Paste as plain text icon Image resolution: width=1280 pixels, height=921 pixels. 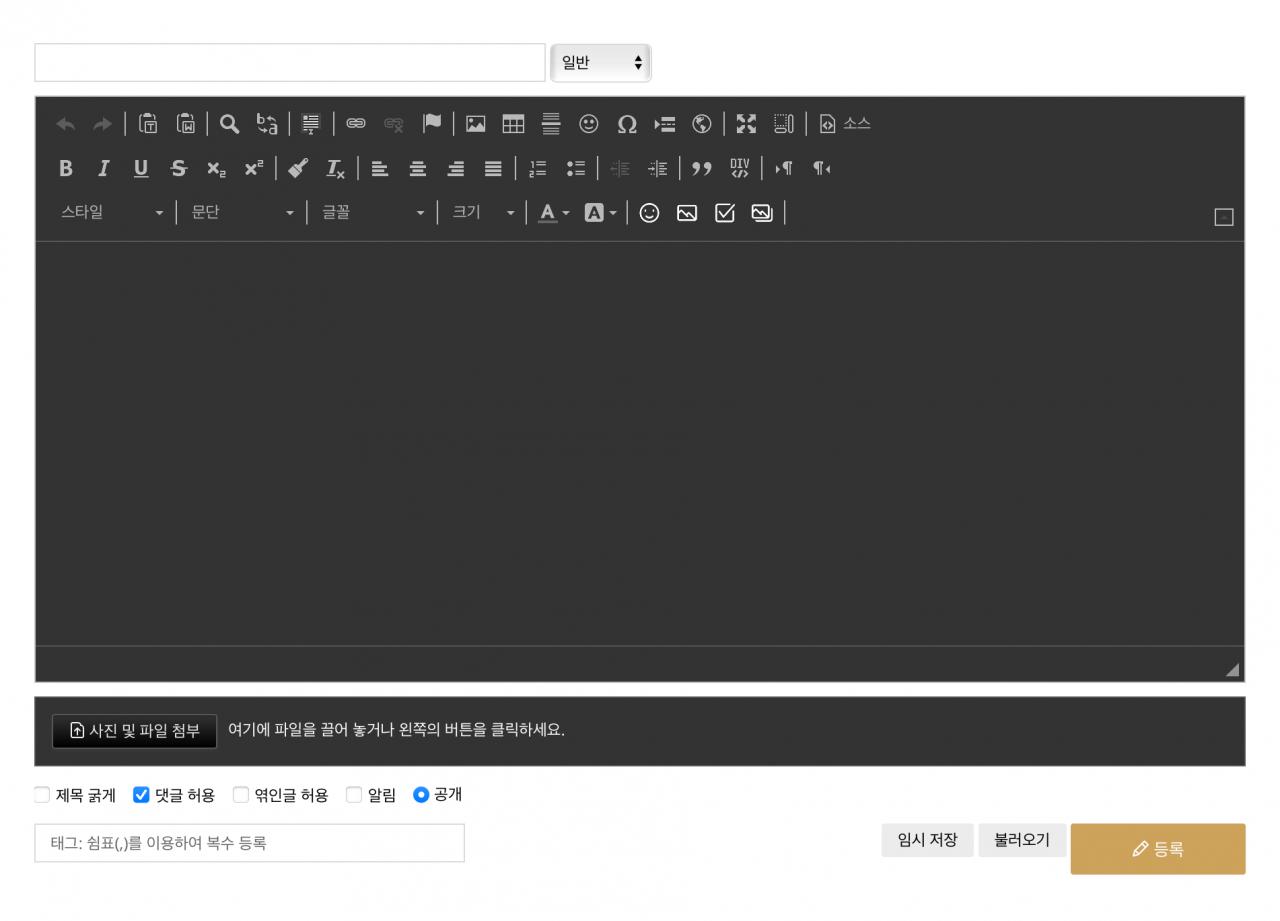(x=148, y=124)
